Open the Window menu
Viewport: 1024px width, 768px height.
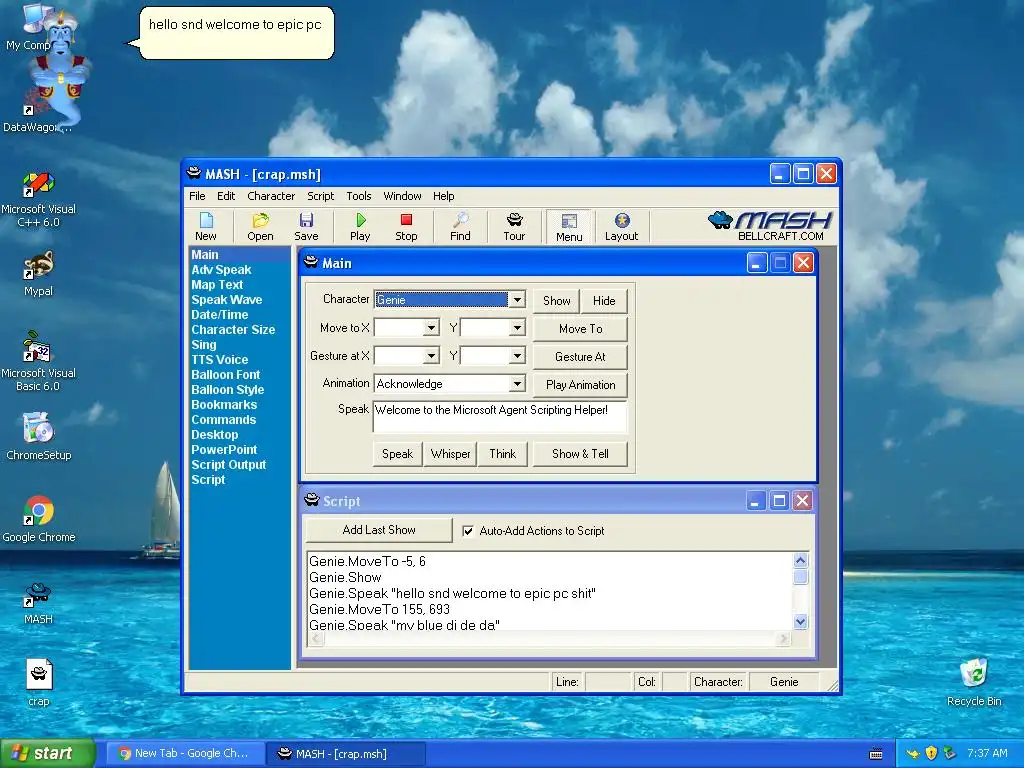402,196
